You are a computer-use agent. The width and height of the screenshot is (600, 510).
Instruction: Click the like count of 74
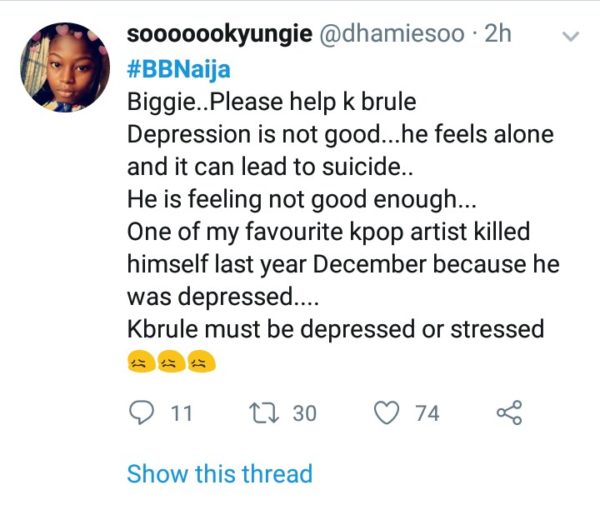coord(427,412)
